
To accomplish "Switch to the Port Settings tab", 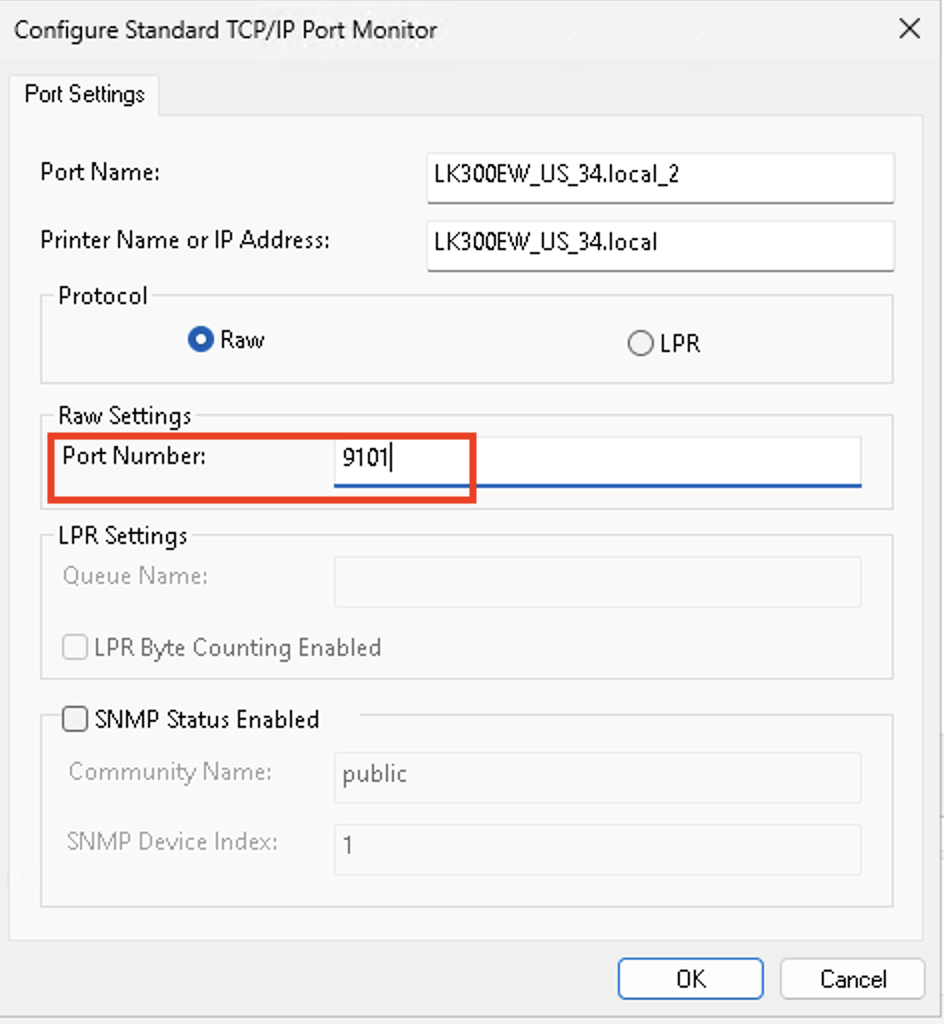I will click(84, 94).
